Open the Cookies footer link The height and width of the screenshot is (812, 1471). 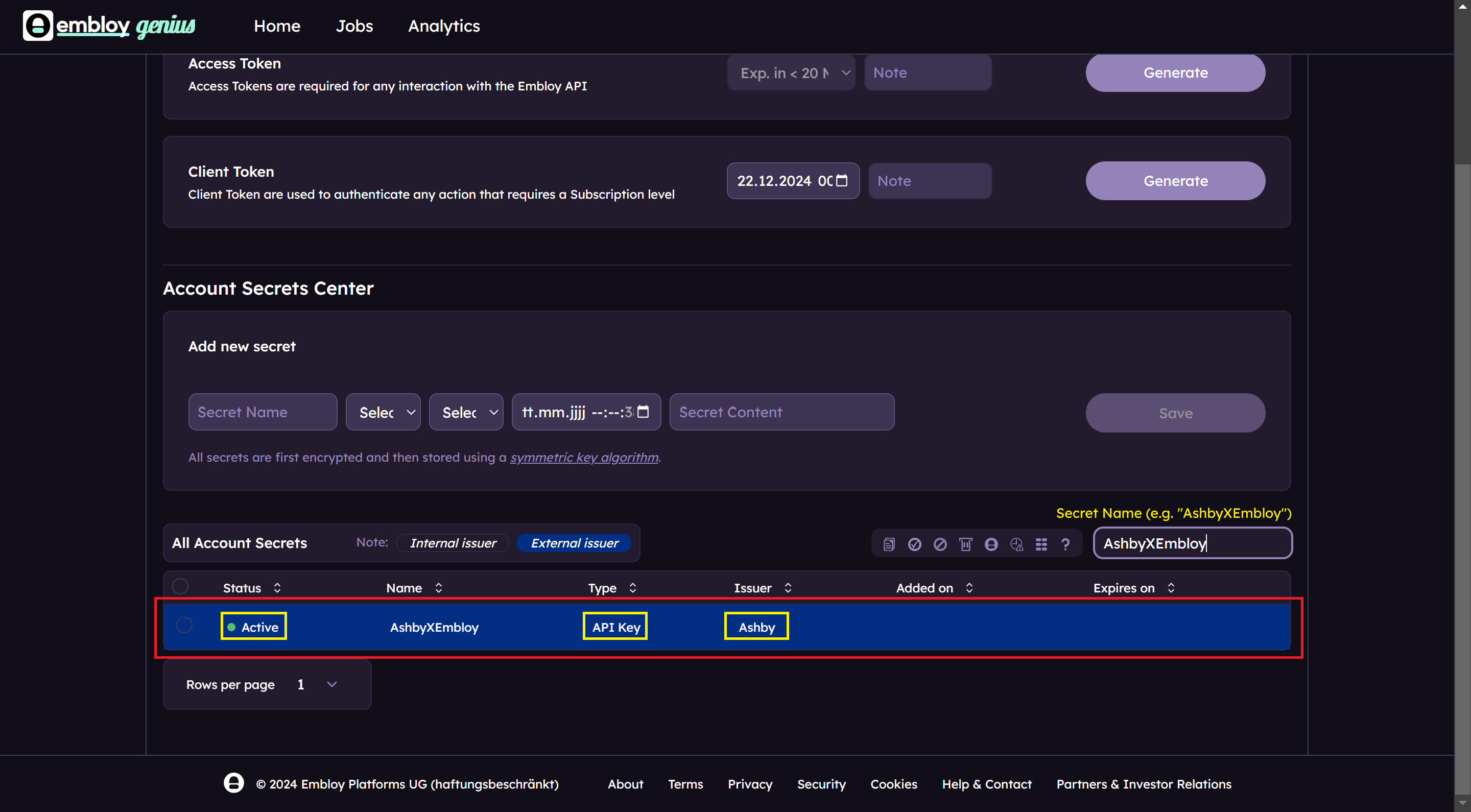(x=894, y=784)
